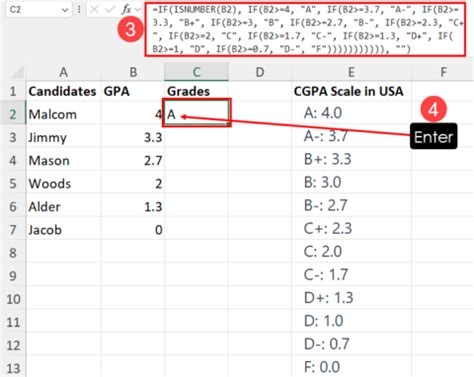Viewport: 474px width, 377px height.
Task: Click the 'C-: 1.7' scale entry
Action: [326, 274]
